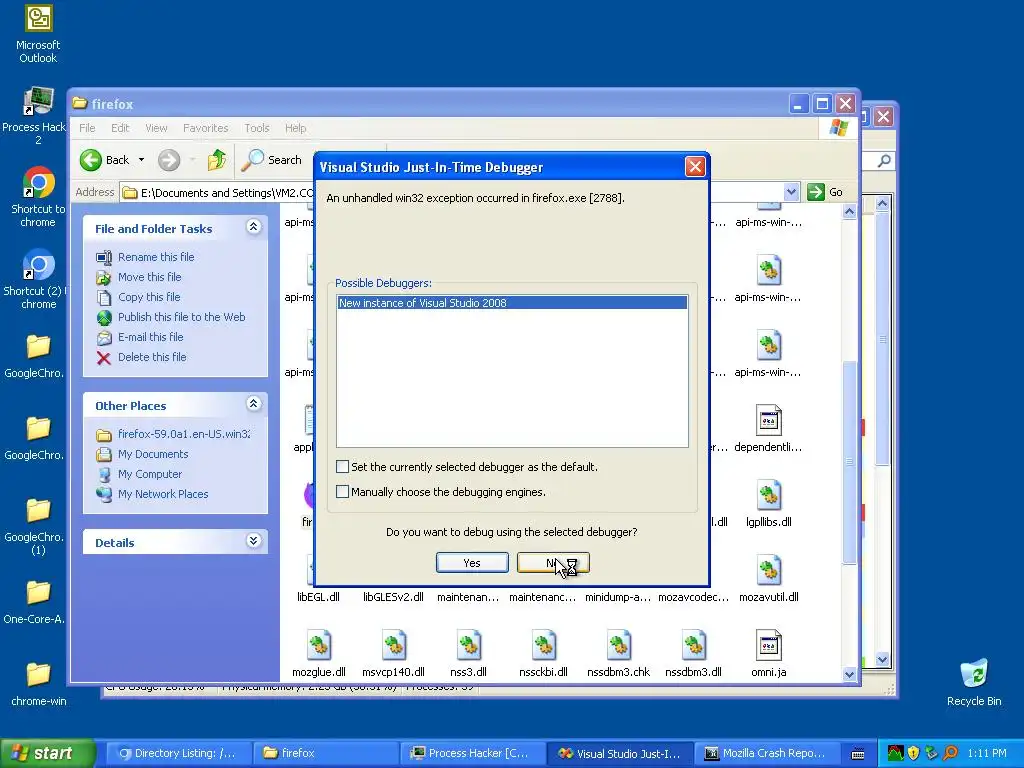
Task: Click the Rename this file task
Action: 156,257
